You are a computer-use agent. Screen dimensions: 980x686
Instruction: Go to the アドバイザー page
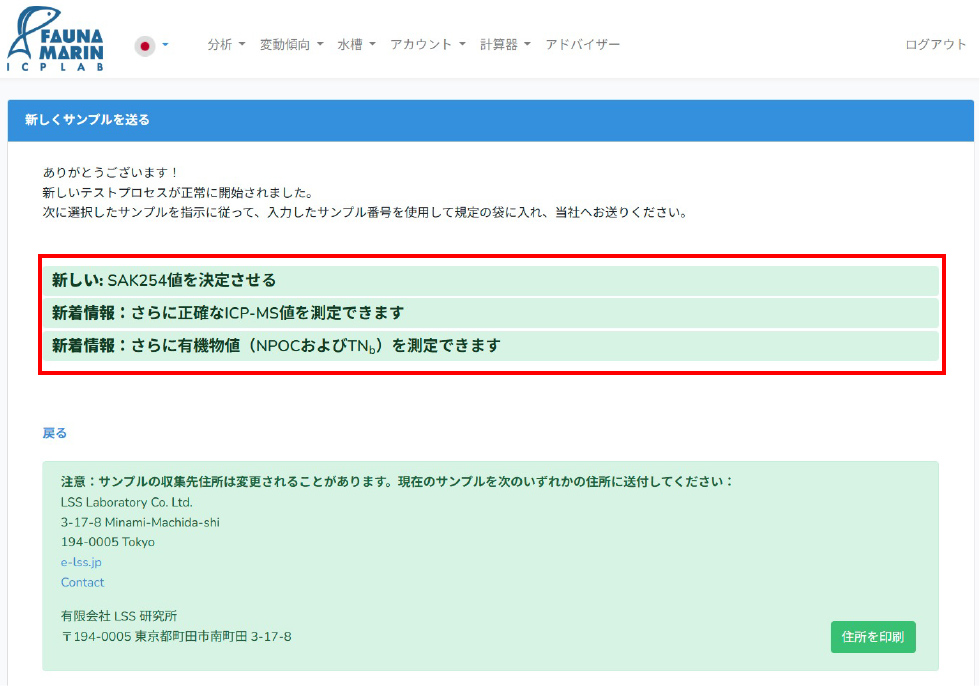coord(583,45)
